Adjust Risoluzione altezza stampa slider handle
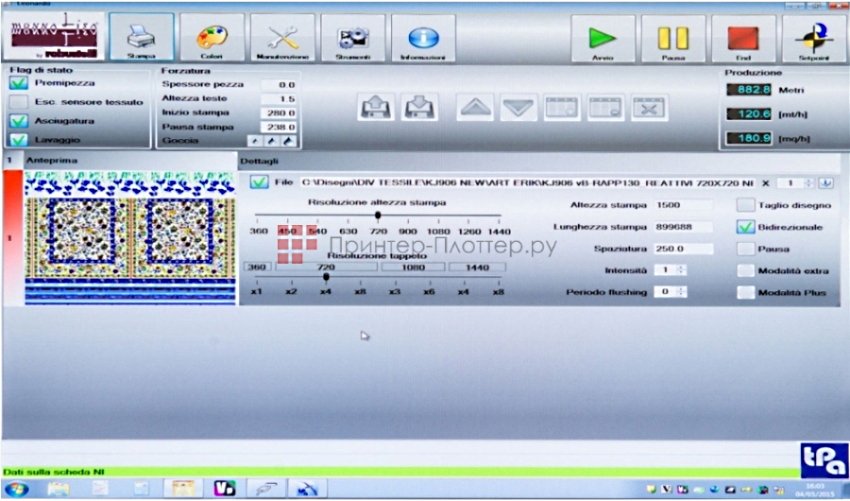The height and width of the screenshot is (501, 850). (378, 215)
